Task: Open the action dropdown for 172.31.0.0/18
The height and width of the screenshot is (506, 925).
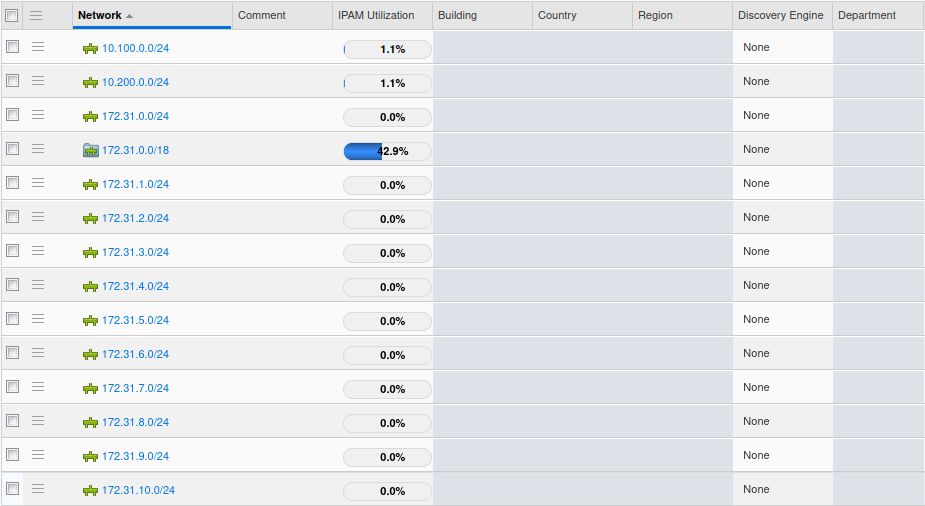Action: point(38,149)
